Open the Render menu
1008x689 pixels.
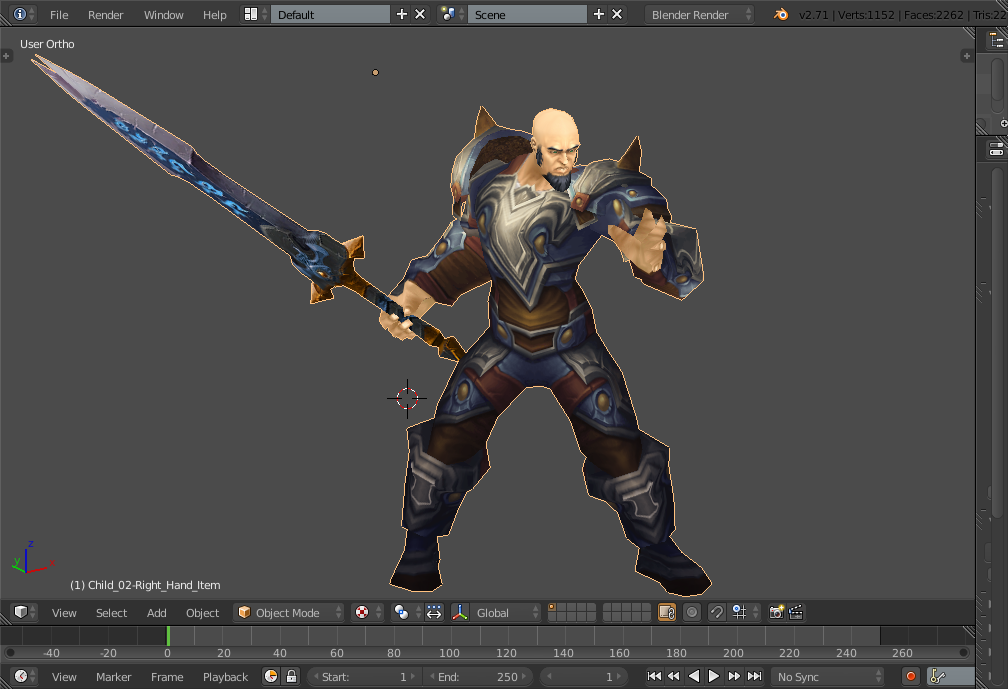[x=105, y=15]
